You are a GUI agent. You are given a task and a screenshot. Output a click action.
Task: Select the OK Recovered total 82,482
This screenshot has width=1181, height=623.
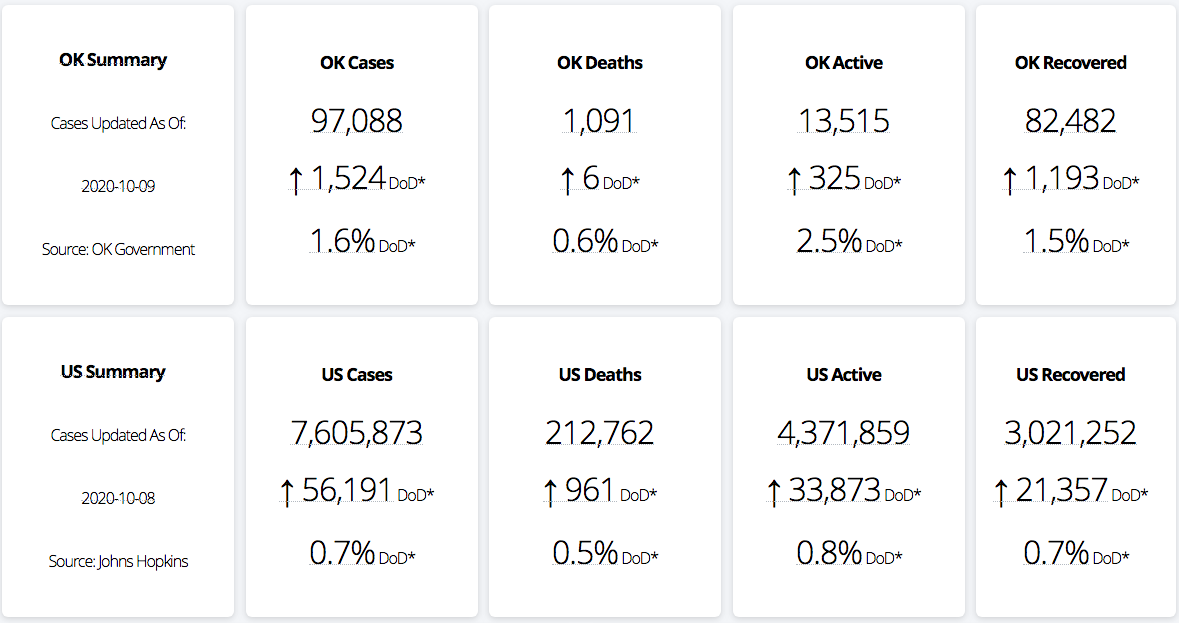pyautogui.click(x=1070, y=121)
